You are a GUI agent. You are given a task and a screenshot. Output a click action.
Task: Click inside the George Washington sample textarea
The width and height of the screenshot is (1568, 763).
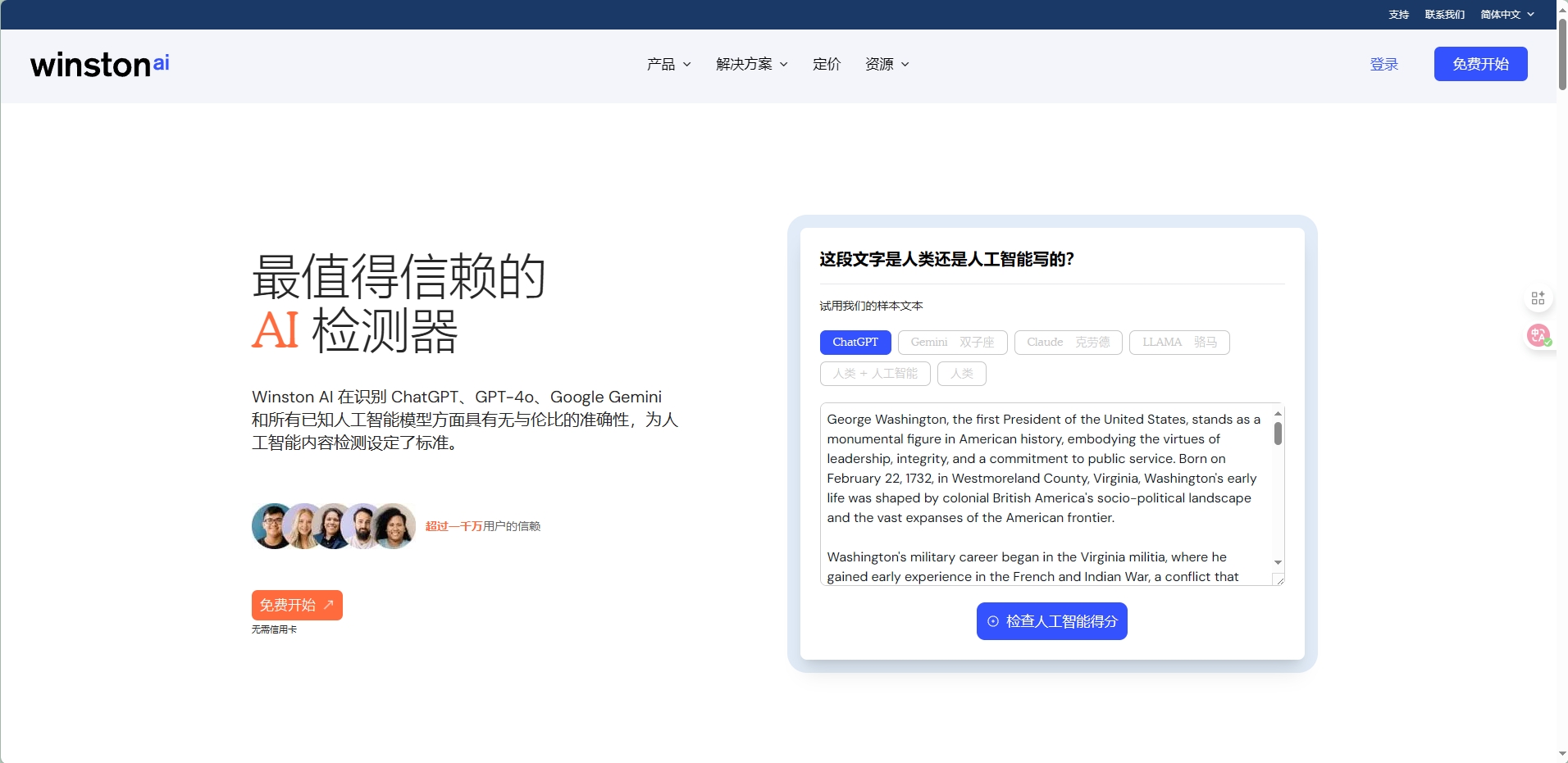(x=1042, y=492)
